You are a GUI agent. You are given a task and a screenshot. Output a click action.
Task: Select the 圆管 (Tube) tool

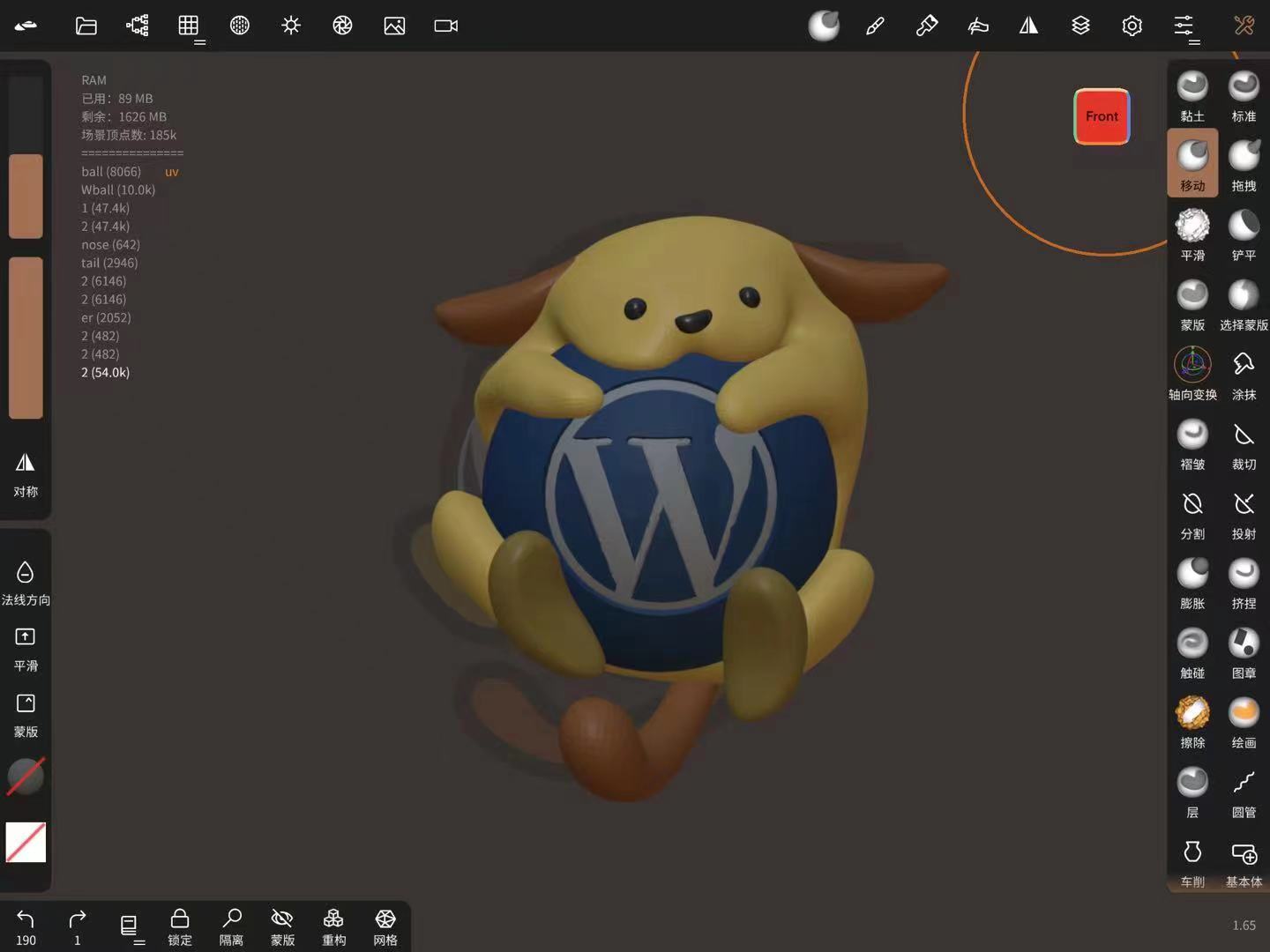tap(1244, 792)
